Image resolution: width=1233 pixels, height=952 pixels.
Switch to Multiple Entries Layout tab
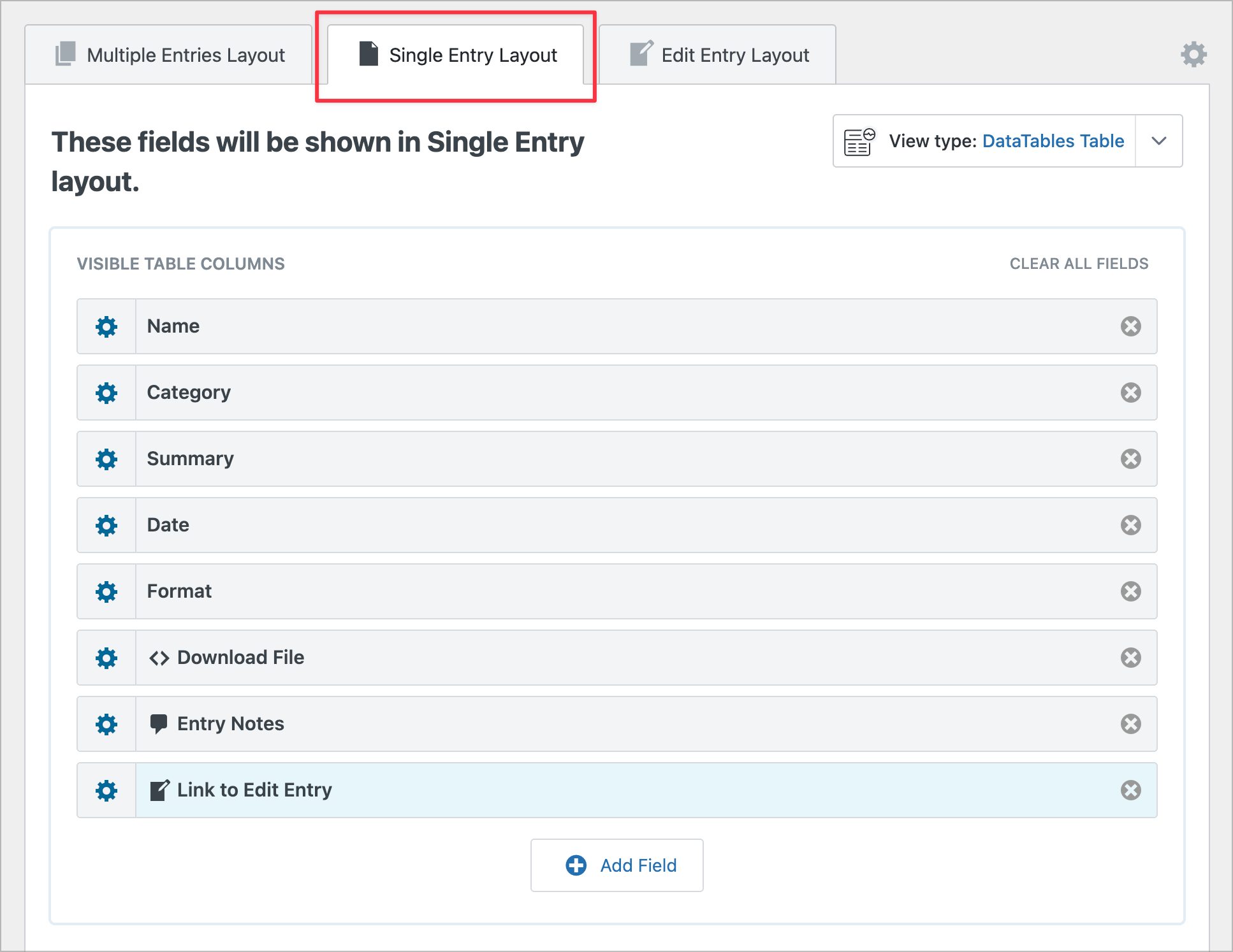click(x=170, y=55)
